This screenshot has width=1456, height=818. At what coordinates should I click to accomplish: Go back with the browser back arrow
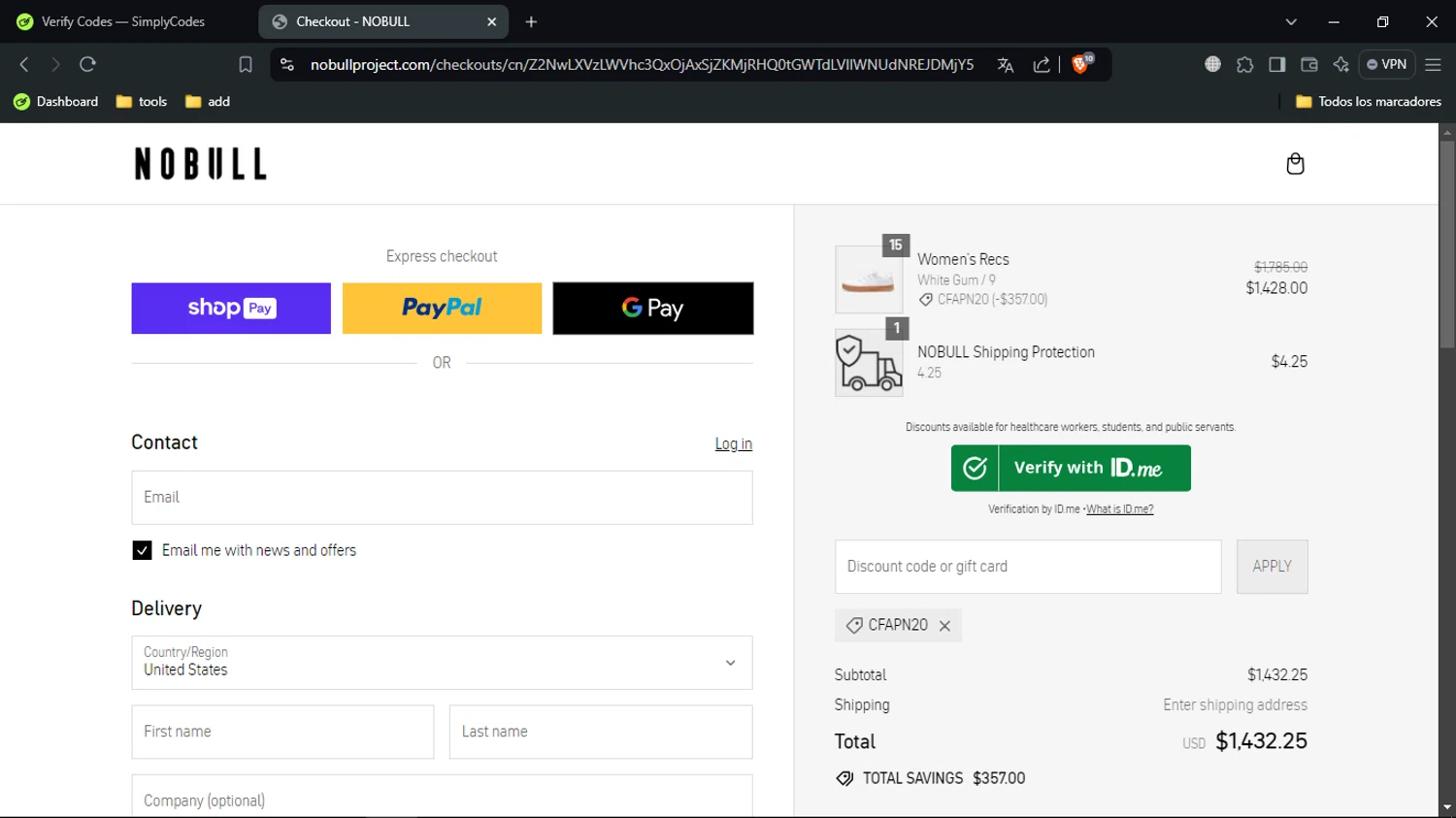[x=24, y=64]
